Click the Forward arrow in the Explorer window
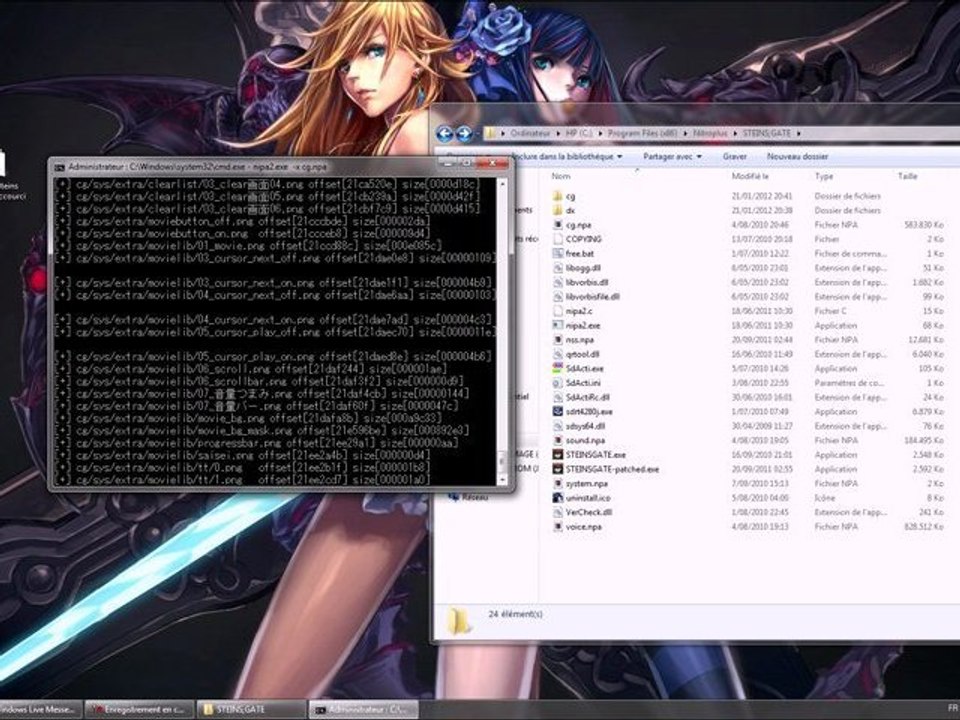The height and width of the screenshot is (720, 960). (x=465, y=133)
